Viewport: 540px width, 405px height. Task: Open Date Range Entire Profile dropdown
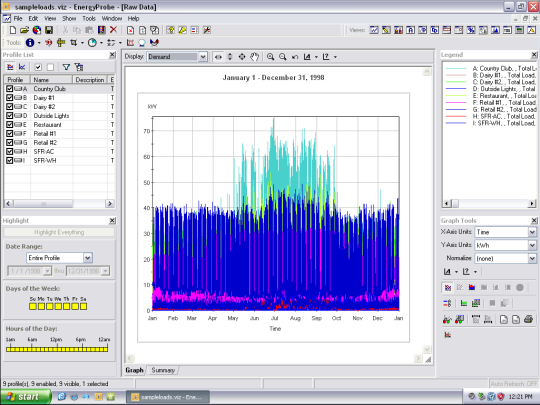click(x=87, y=258)
